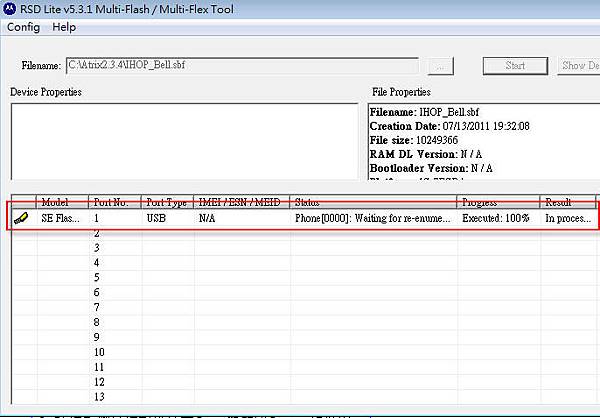Image resolution: width=600 pixels, height=418 pixels.
Task: Click 'Filename: IHOP_Bell.sbf' in File Properties
Action: [x=424, y=112]
